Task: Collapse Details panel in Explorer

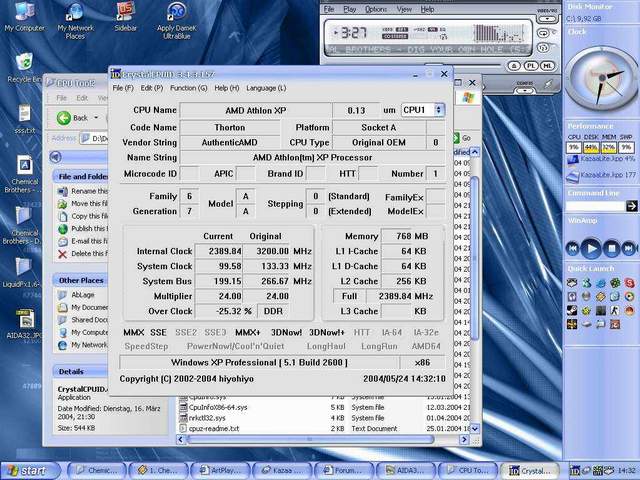Action: [80, 371]
